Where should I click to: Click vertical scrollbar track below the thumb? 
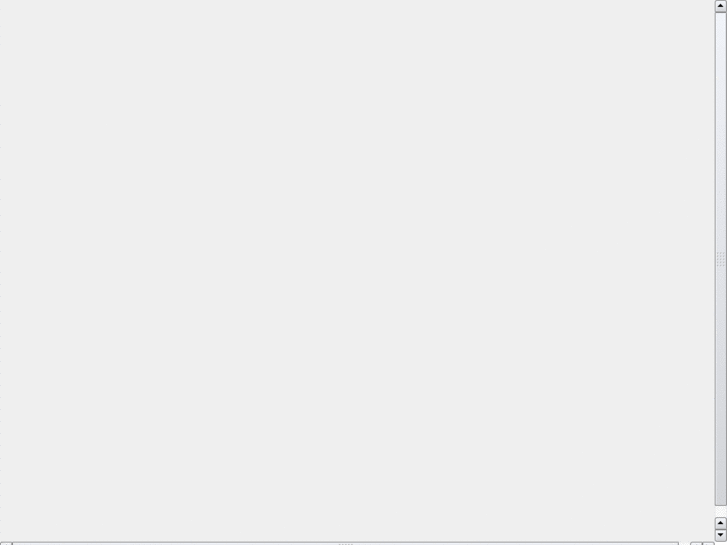coord(721,511)
